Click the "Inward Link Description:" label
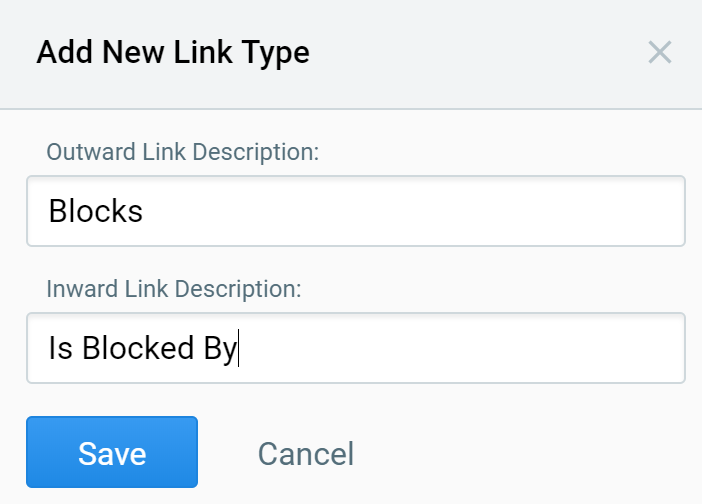 click(174, 289)
